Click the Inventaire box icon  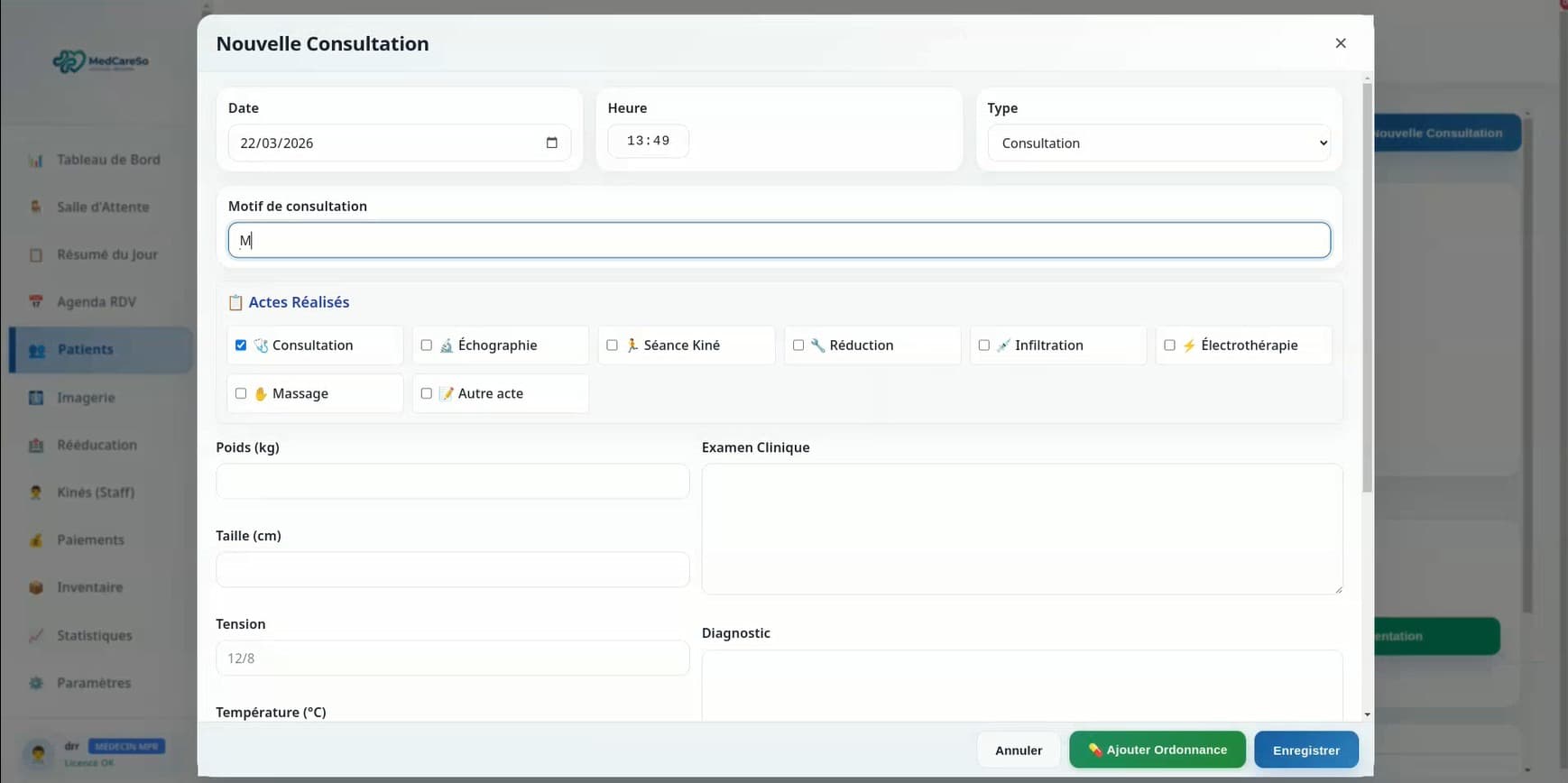pos(36,587)
